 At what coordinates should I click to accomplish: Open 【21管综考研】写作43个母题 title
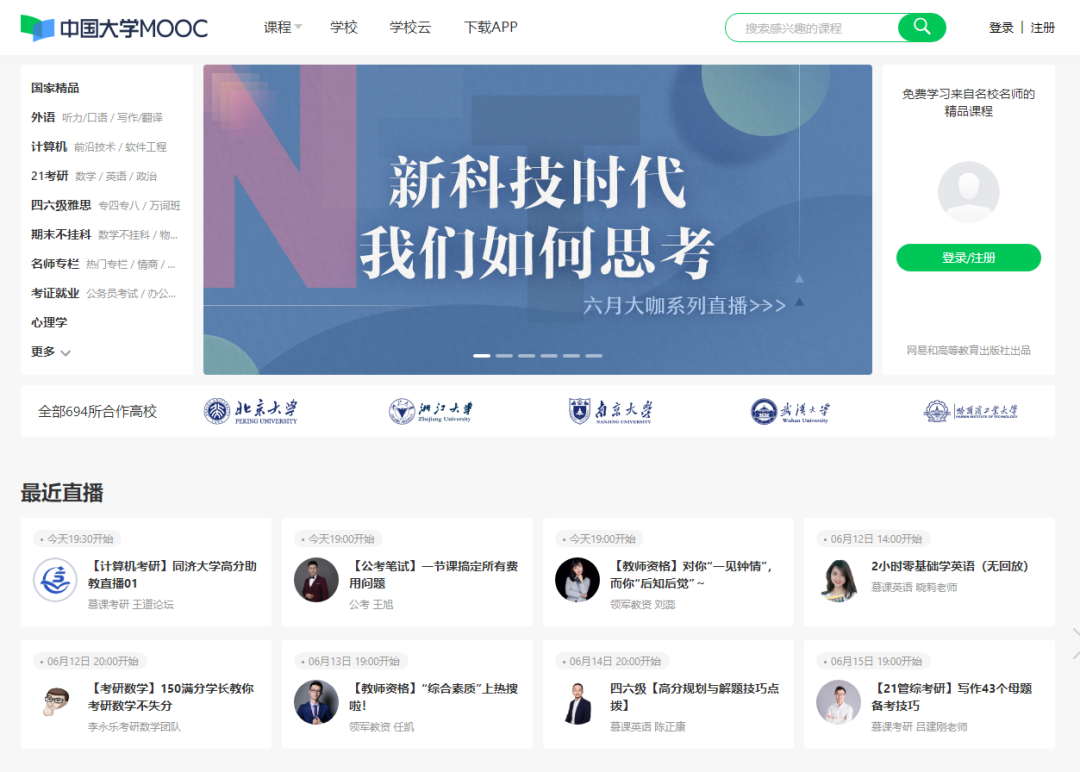(x=951, y=697)
